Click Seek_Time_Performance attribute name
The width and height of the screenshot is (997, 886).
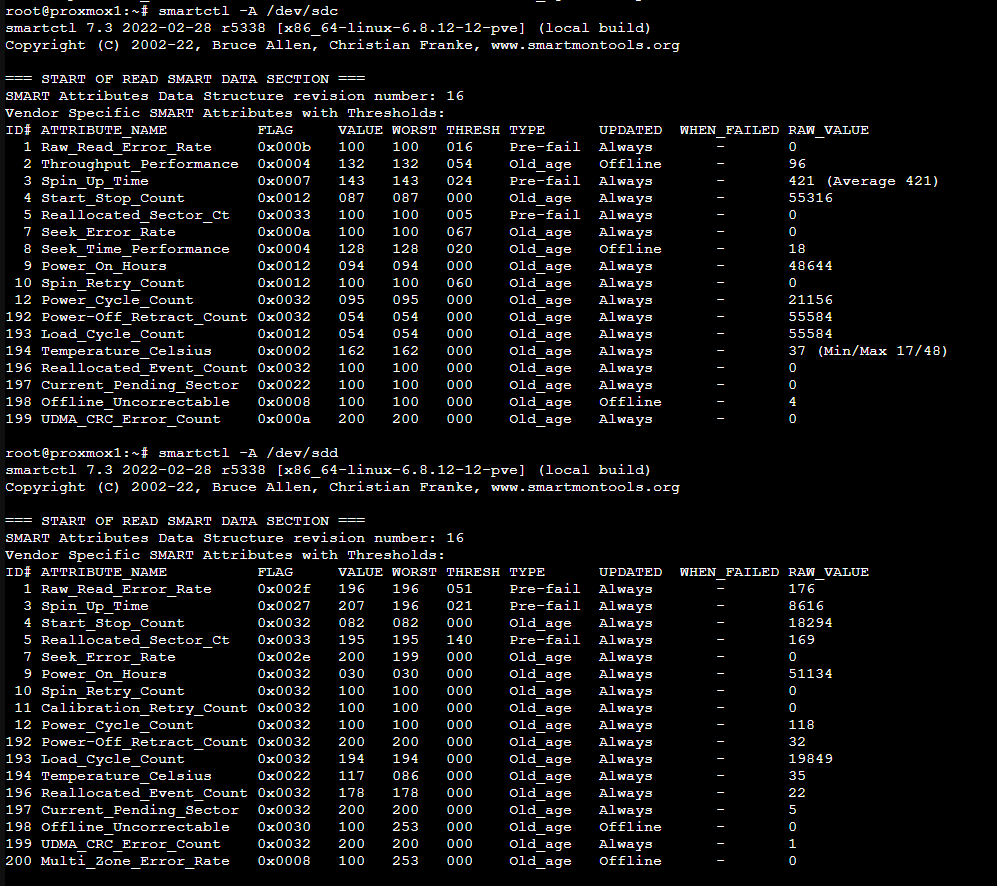coord(135,249)
